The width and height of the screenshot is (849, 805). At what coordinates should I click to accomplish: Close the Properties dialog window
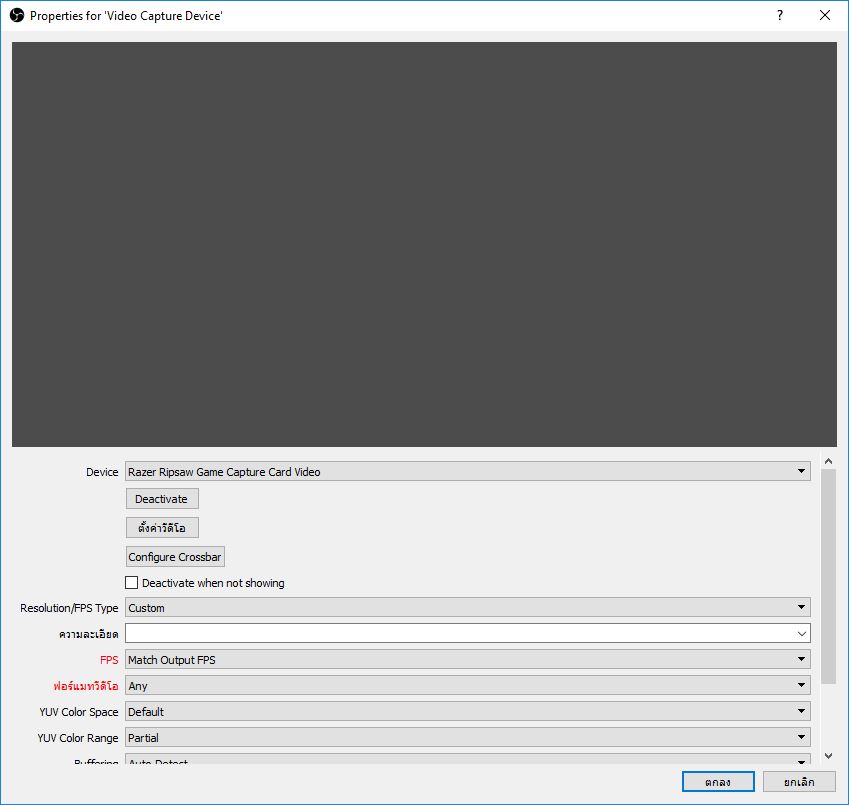[x=824, y=16]
